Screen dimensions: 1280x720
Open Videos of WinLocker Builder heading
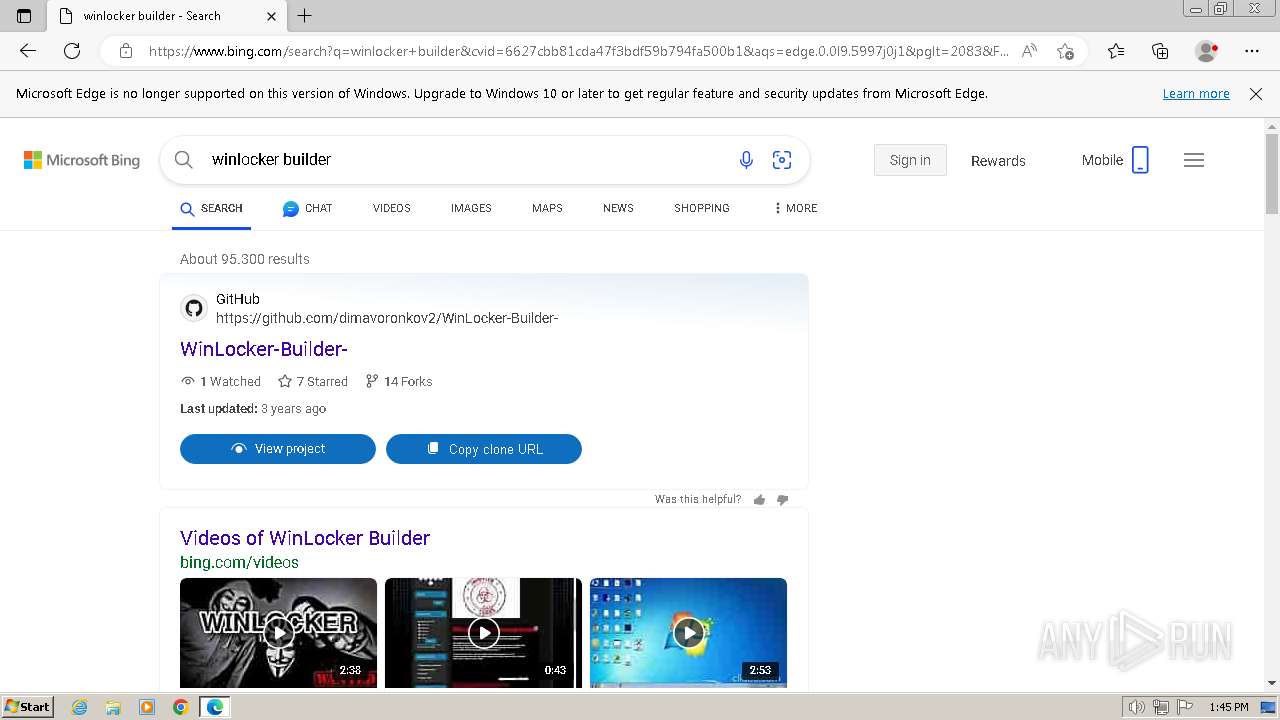pos(305,538)
